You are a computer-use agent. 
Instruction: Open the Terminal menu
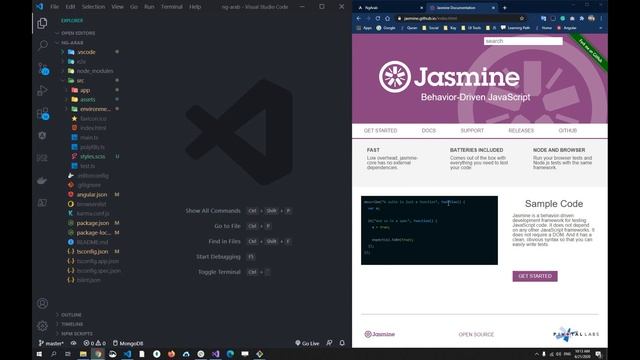[171, 7]
